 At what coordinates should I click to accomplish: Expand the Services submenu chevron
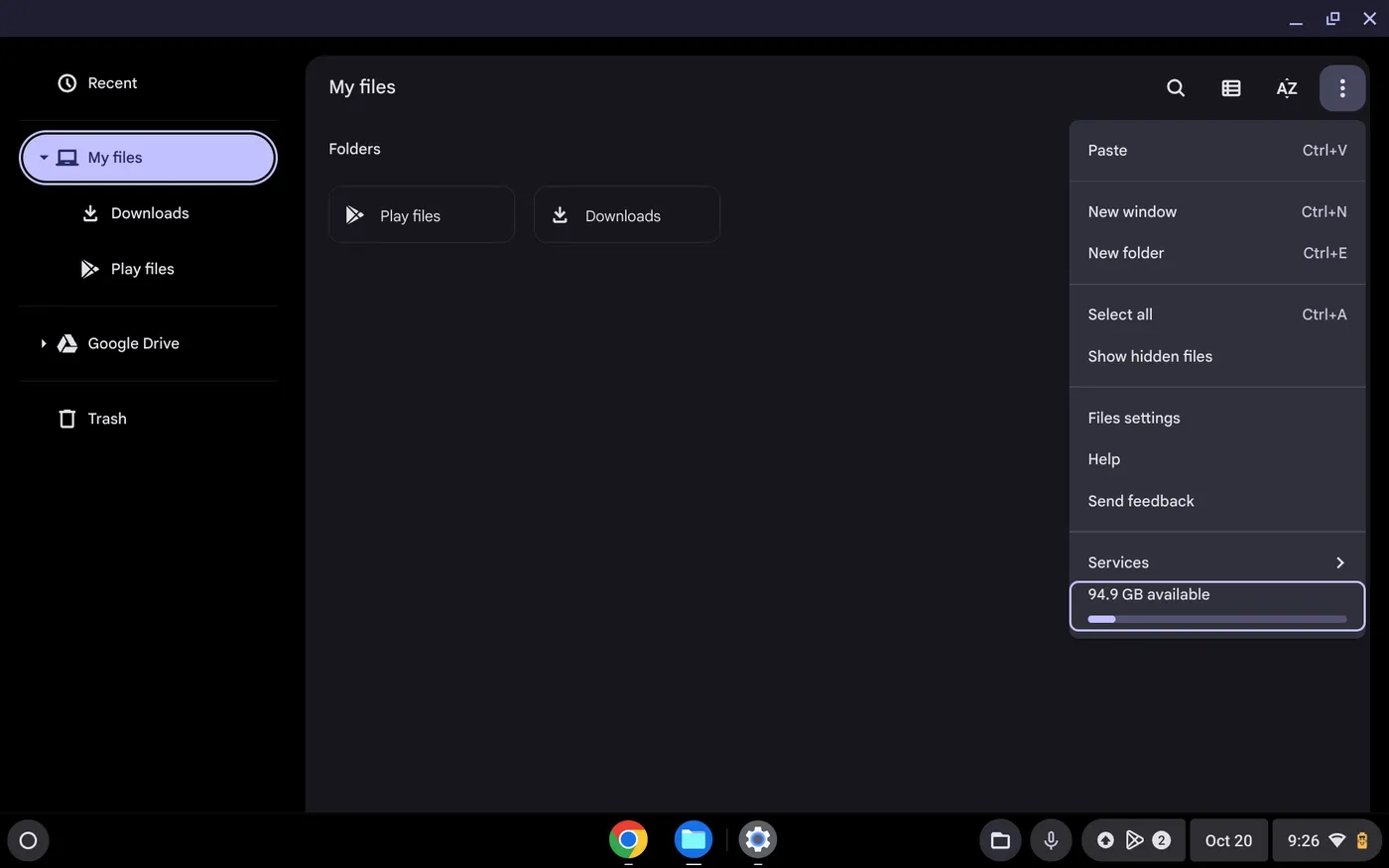tap(1340, 562)
